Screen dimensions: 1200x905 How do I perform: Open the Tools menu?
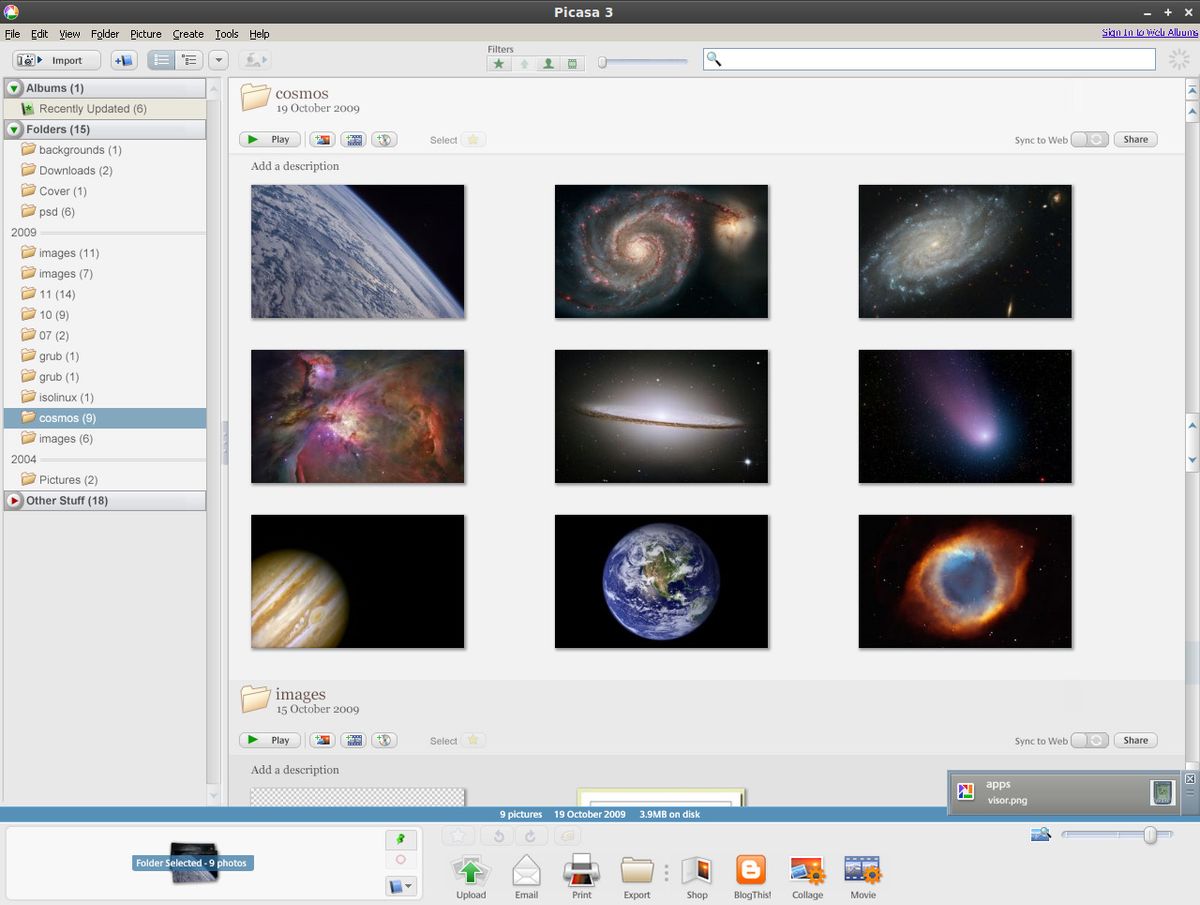pyautogui.click(x=226, y=33)
